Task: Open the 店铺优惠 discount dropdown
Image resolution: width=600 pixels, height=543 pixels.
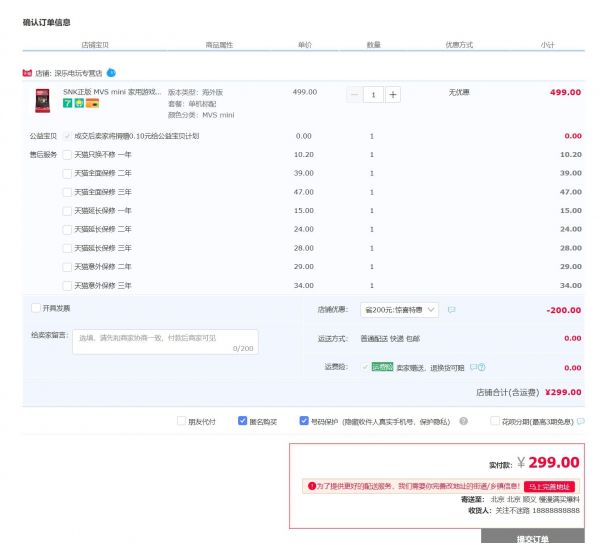Action: pyautogui.click(x=400, y=310)
